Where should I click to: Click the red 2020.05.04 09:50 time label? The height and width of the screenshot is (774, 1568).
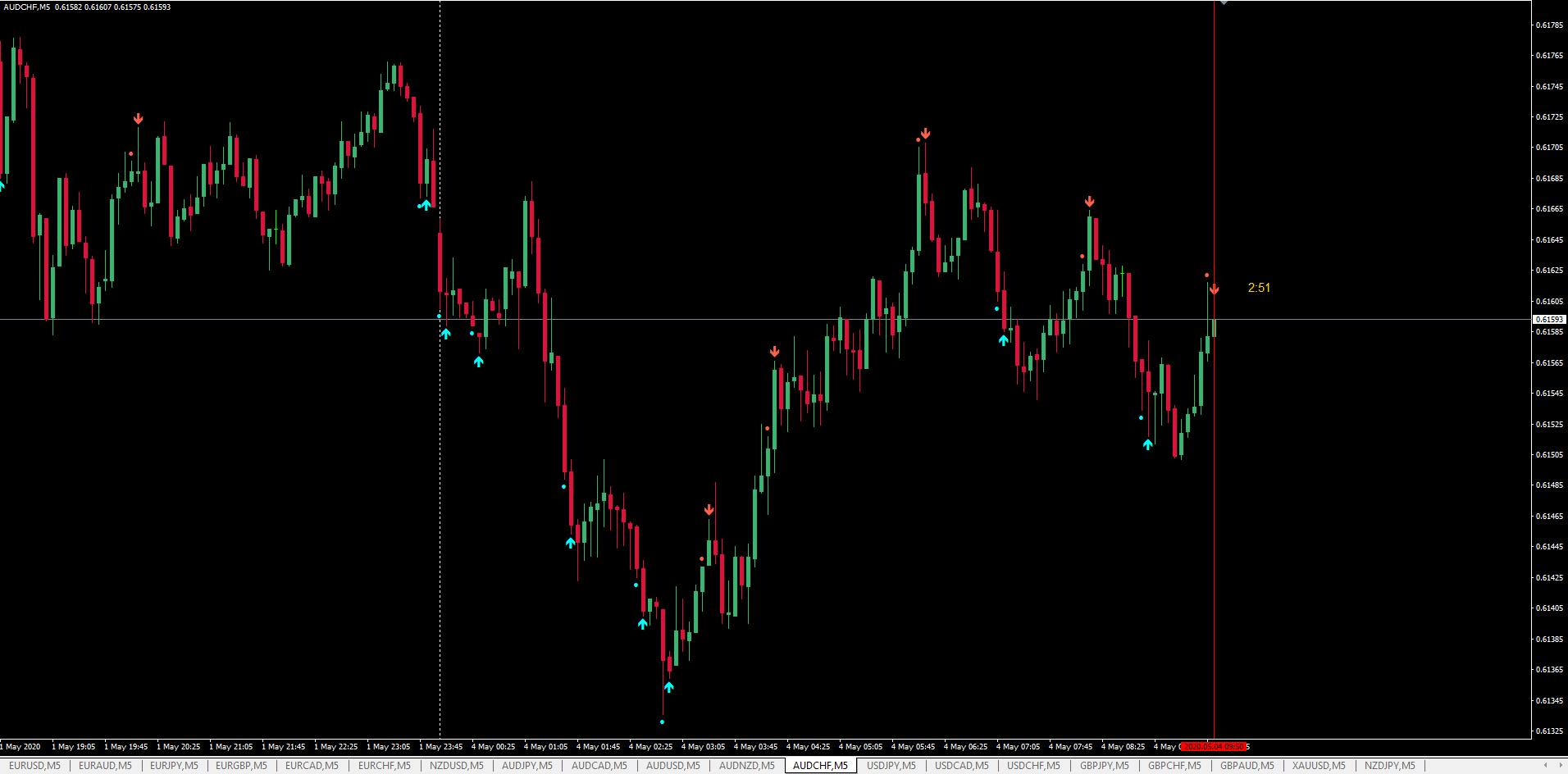click(1214, 747)
